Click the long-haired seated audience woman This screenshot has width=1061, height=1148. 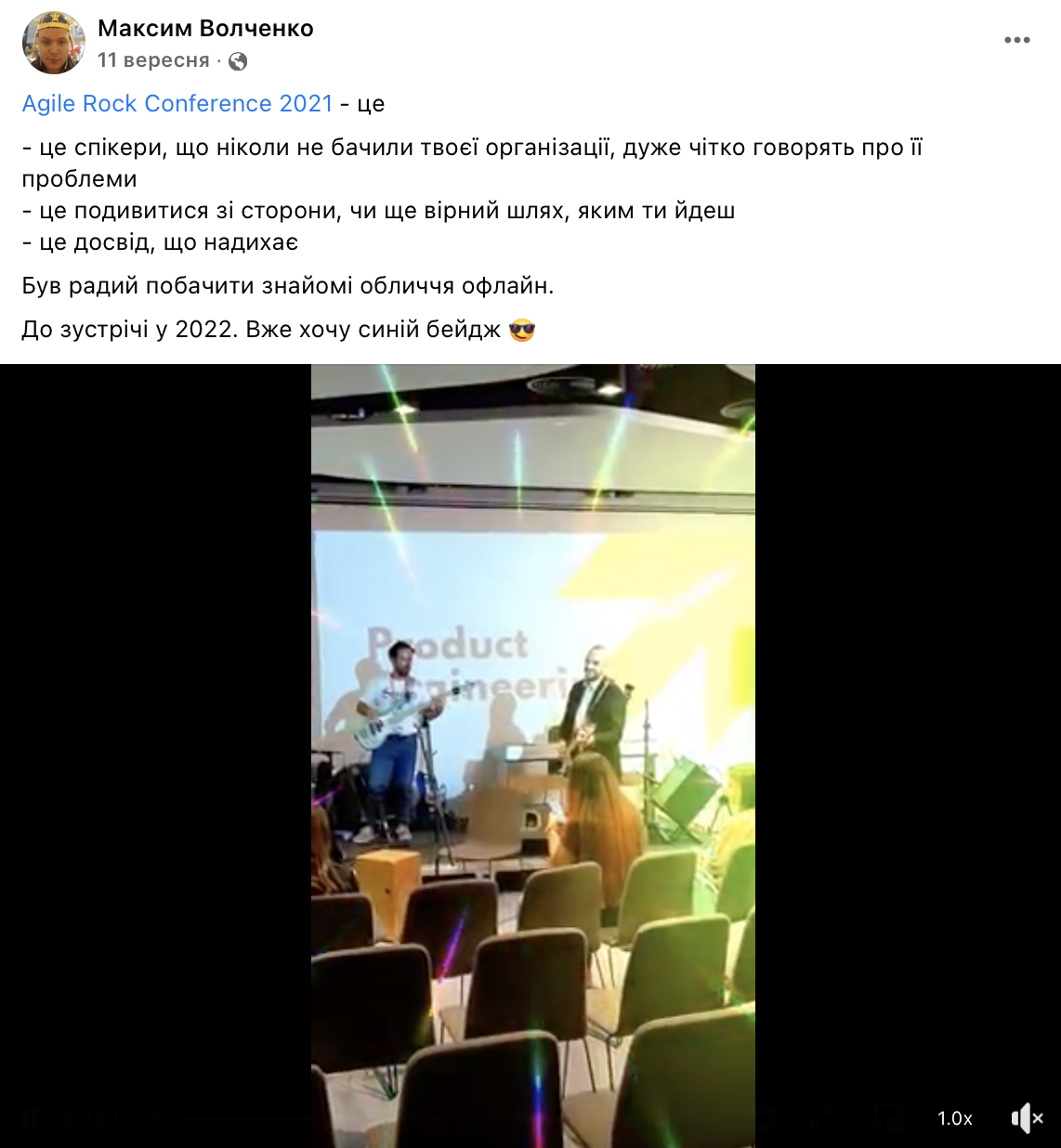click(595, 827)
